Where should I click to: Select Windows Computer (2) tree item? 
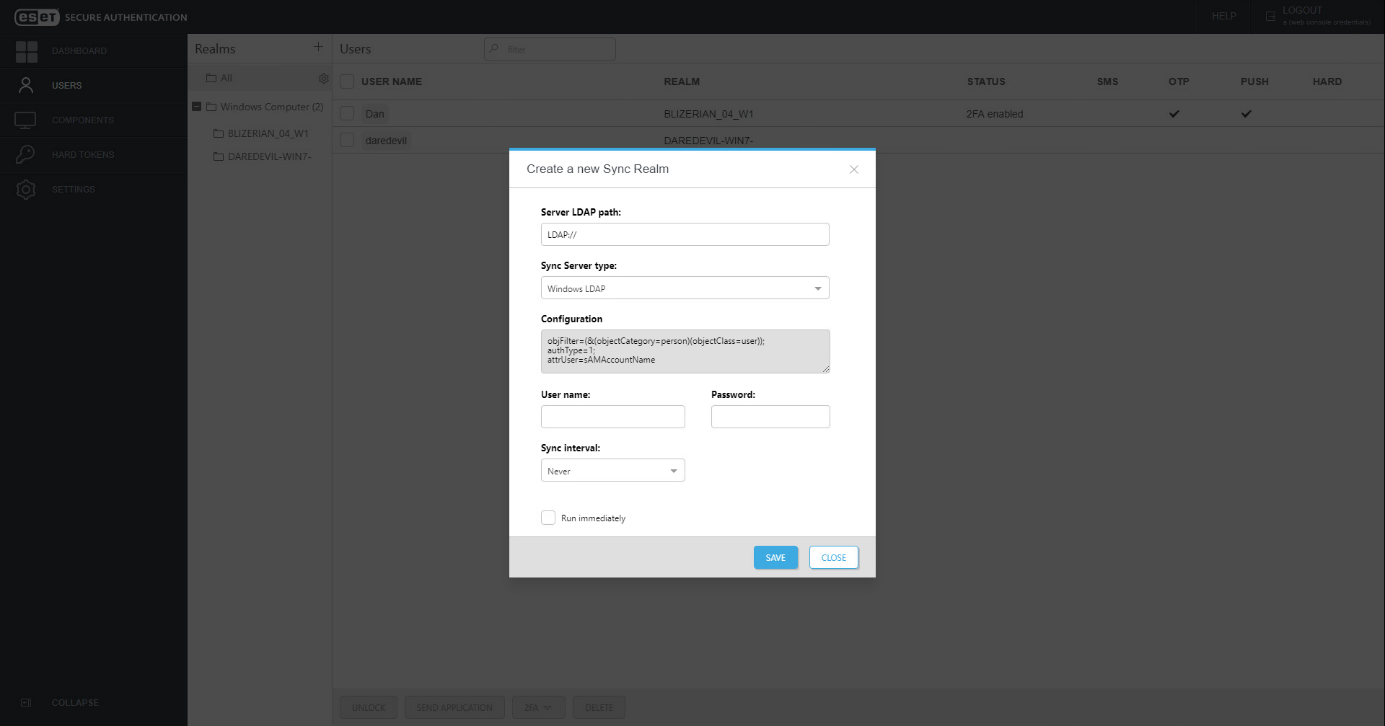click(271, 107)
